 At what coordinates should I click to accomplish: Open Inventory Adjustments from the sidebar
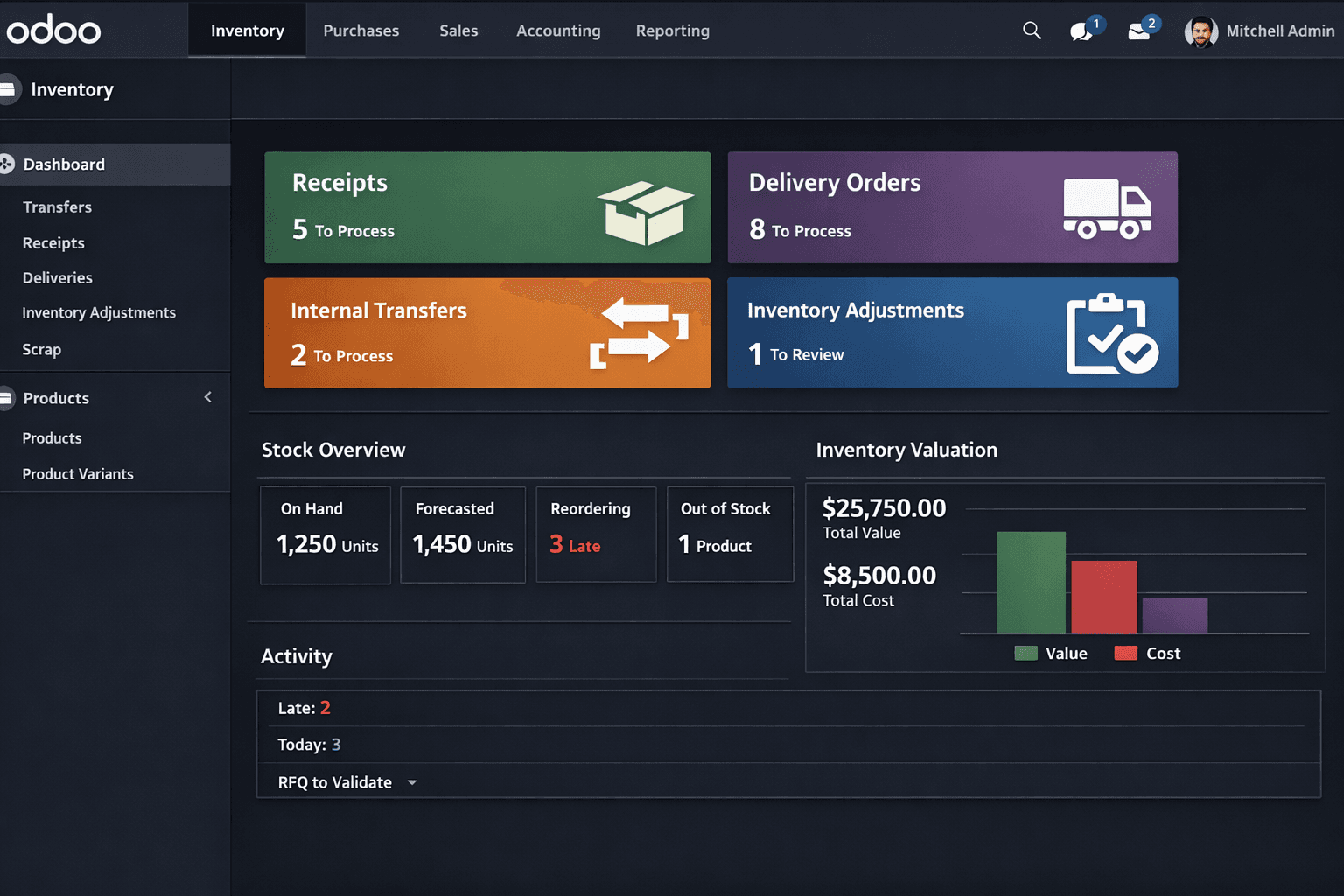click(x=99, y=312)
